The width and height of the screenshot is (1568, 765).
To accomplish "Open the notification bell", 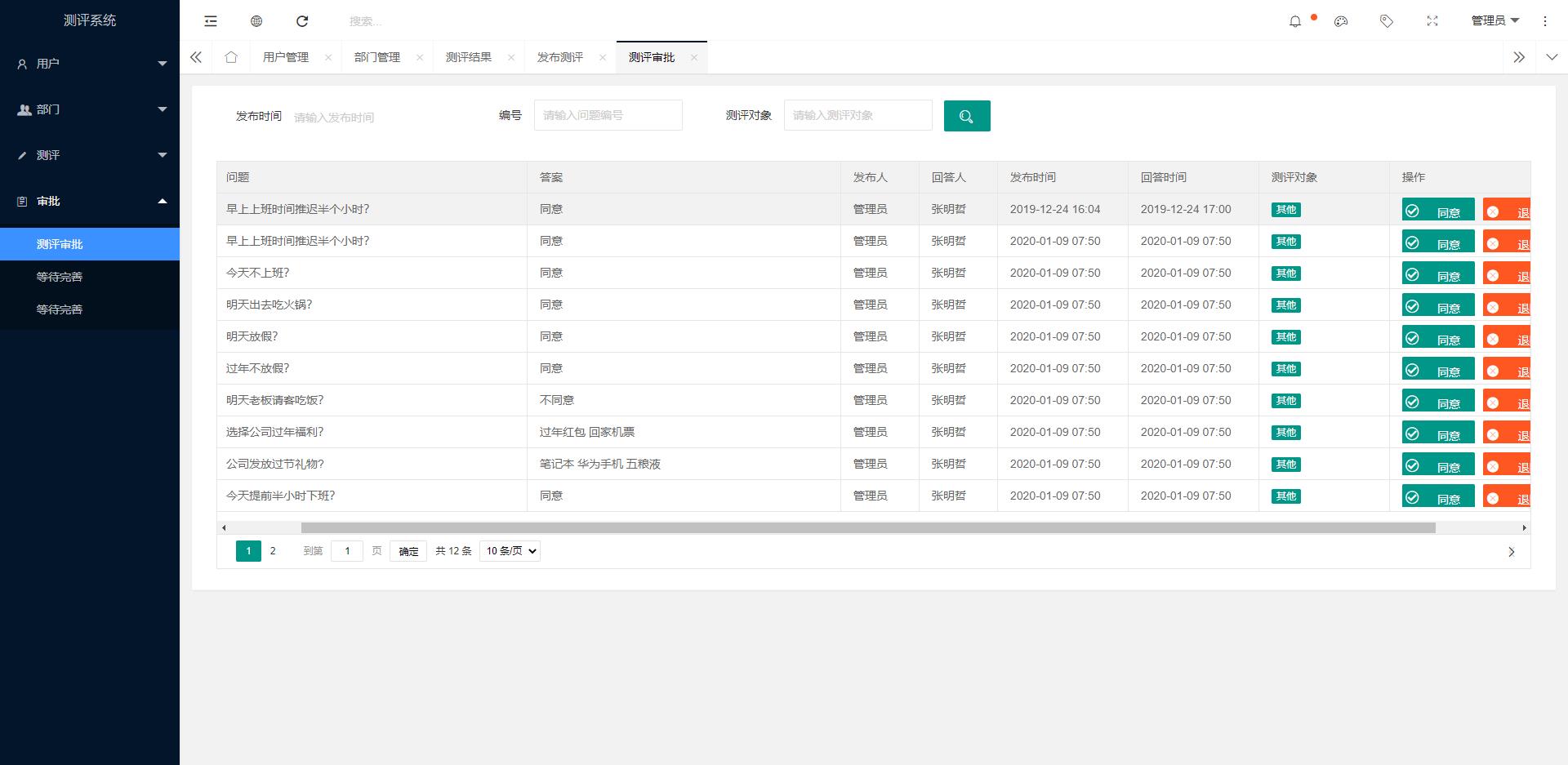I will [1295, 21].
